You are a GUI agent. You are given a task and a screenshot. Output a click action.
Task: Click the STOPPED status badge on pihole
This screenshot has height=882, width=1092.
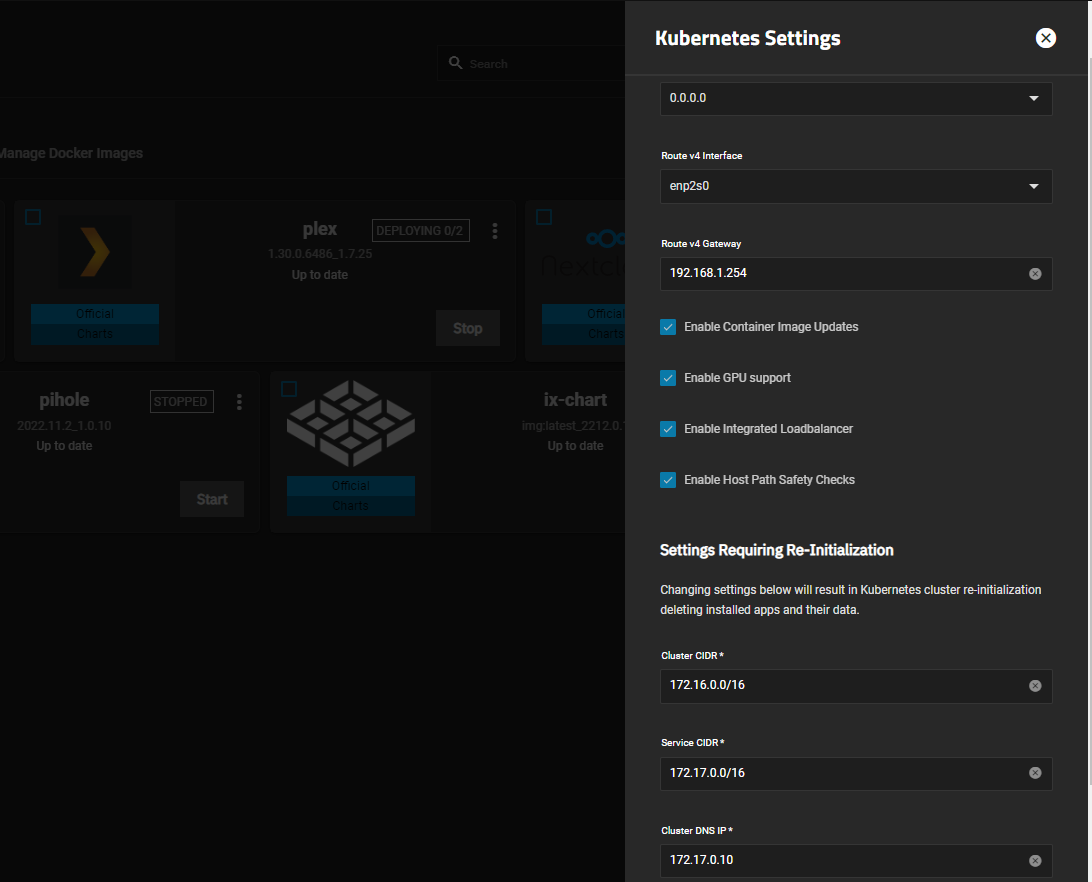[x=181, y=401]
